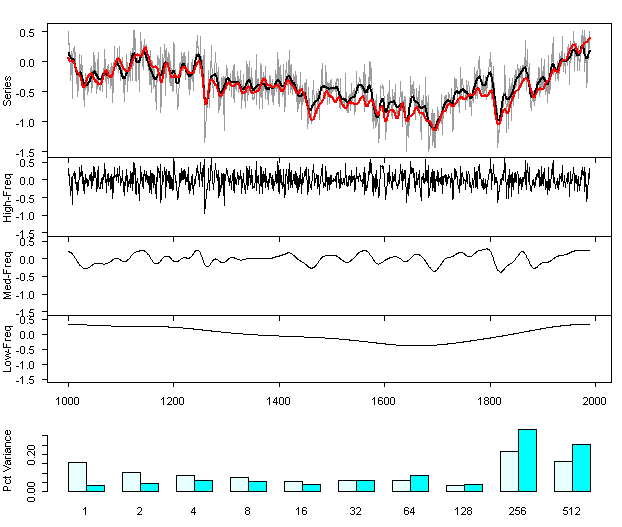
Task: Click the 'Pct Variance' axis label
Action: [x=8, y=459]
